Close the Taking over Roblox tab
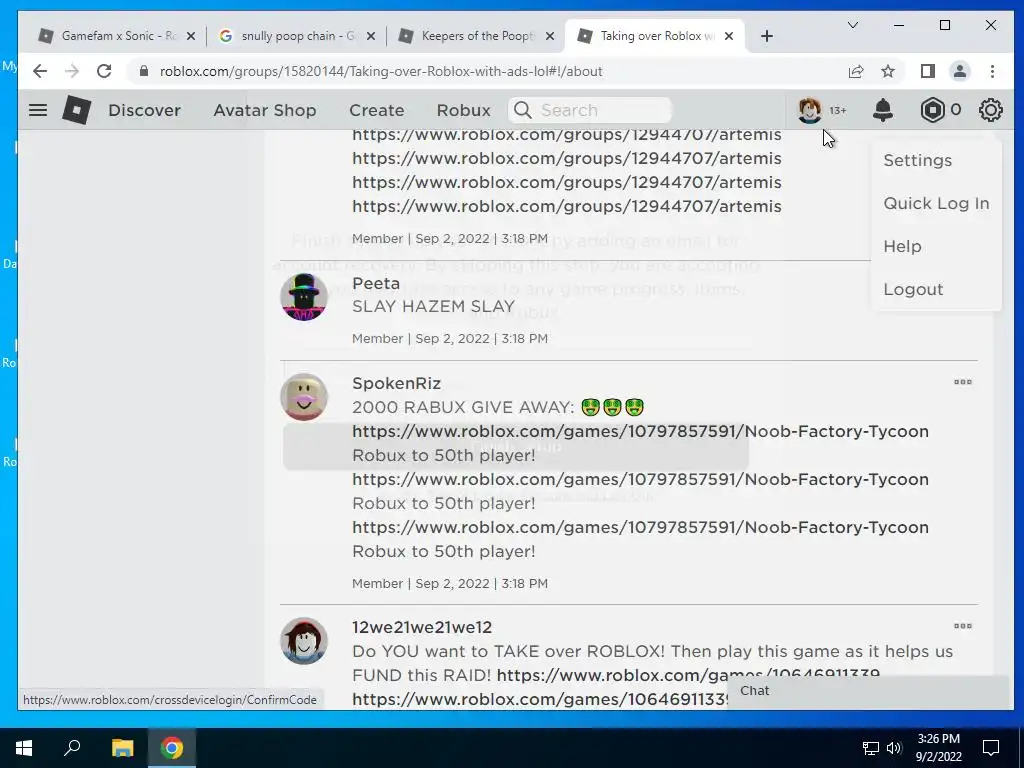This screenshot has width=1024, height=768. pyautogui.click(x=729, y=36)
